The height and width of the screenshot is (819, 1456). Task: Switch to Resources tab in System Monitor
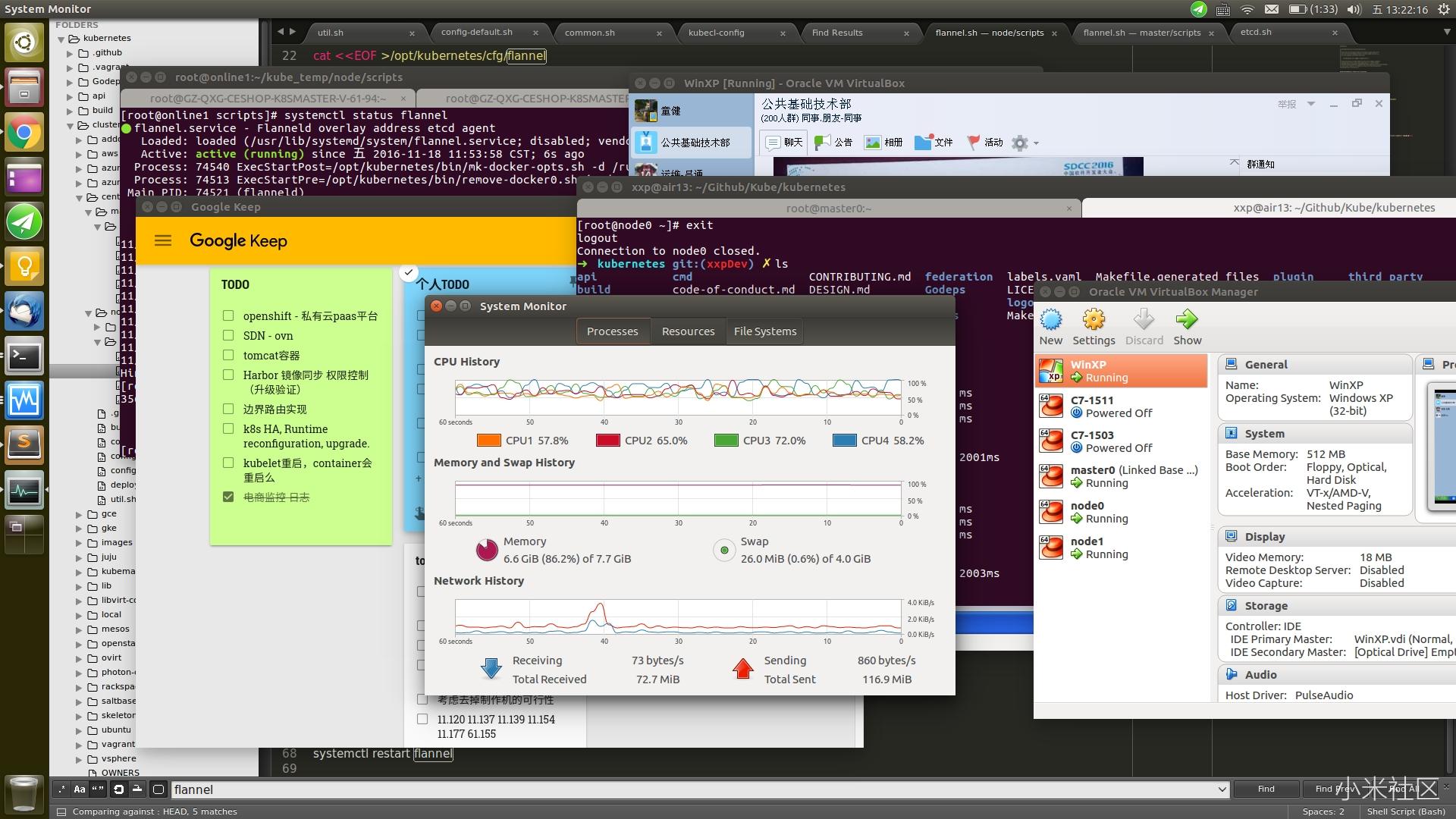(x=689, y=331)
